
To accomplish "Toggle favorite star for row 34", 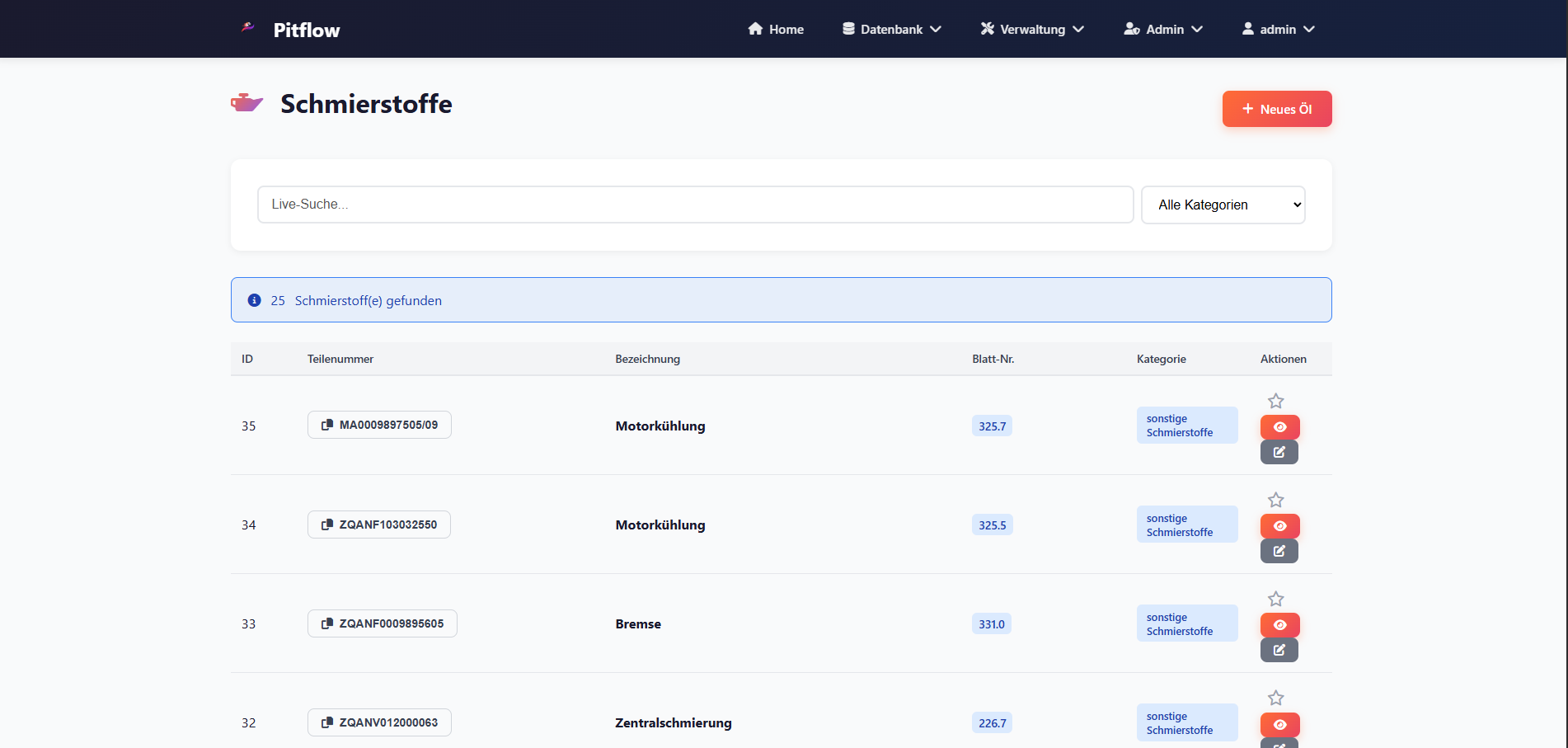I will pos(1275,500).
